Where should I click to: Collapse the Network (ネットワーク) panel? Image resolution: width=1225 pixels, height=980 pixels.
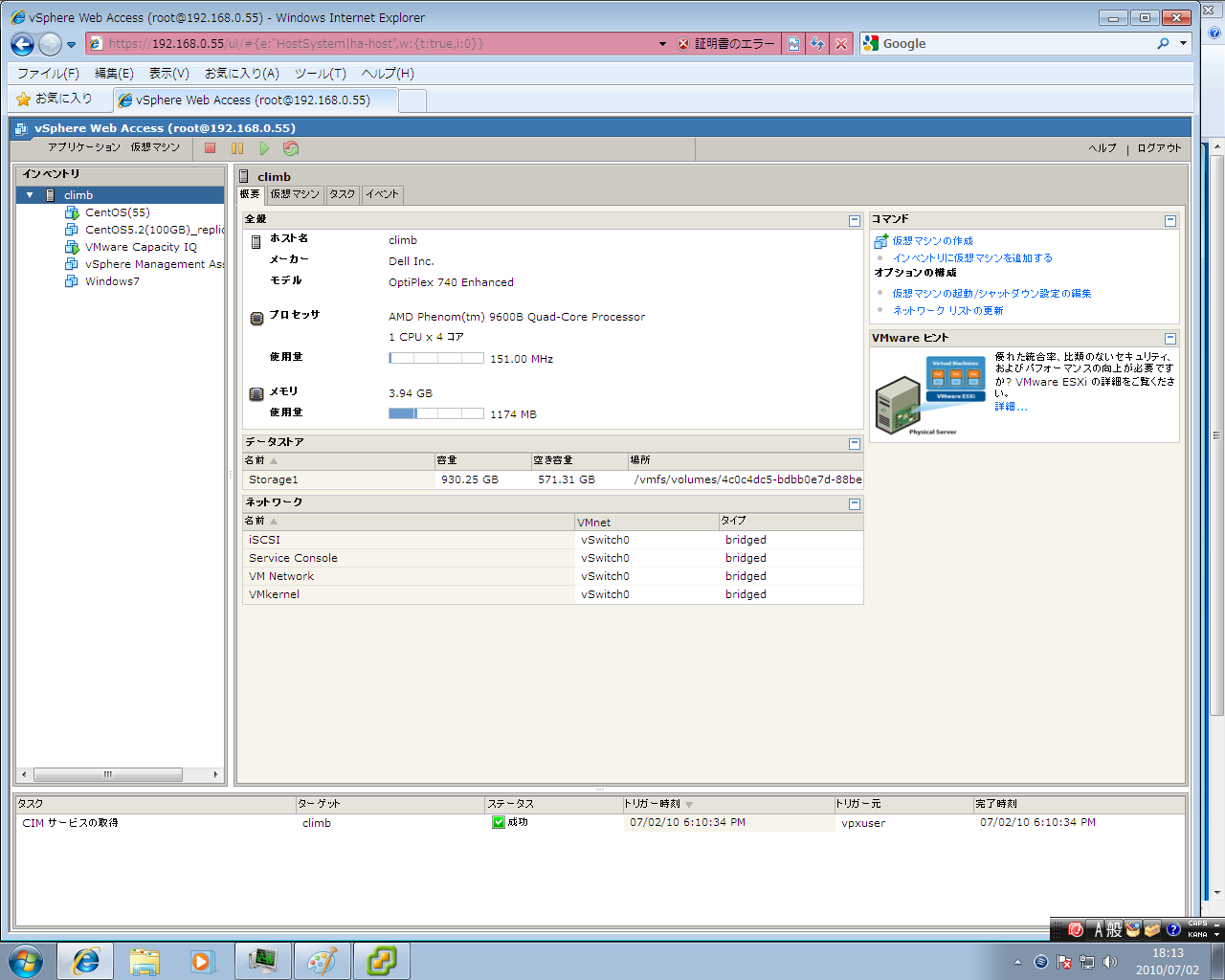pos(855,504)
